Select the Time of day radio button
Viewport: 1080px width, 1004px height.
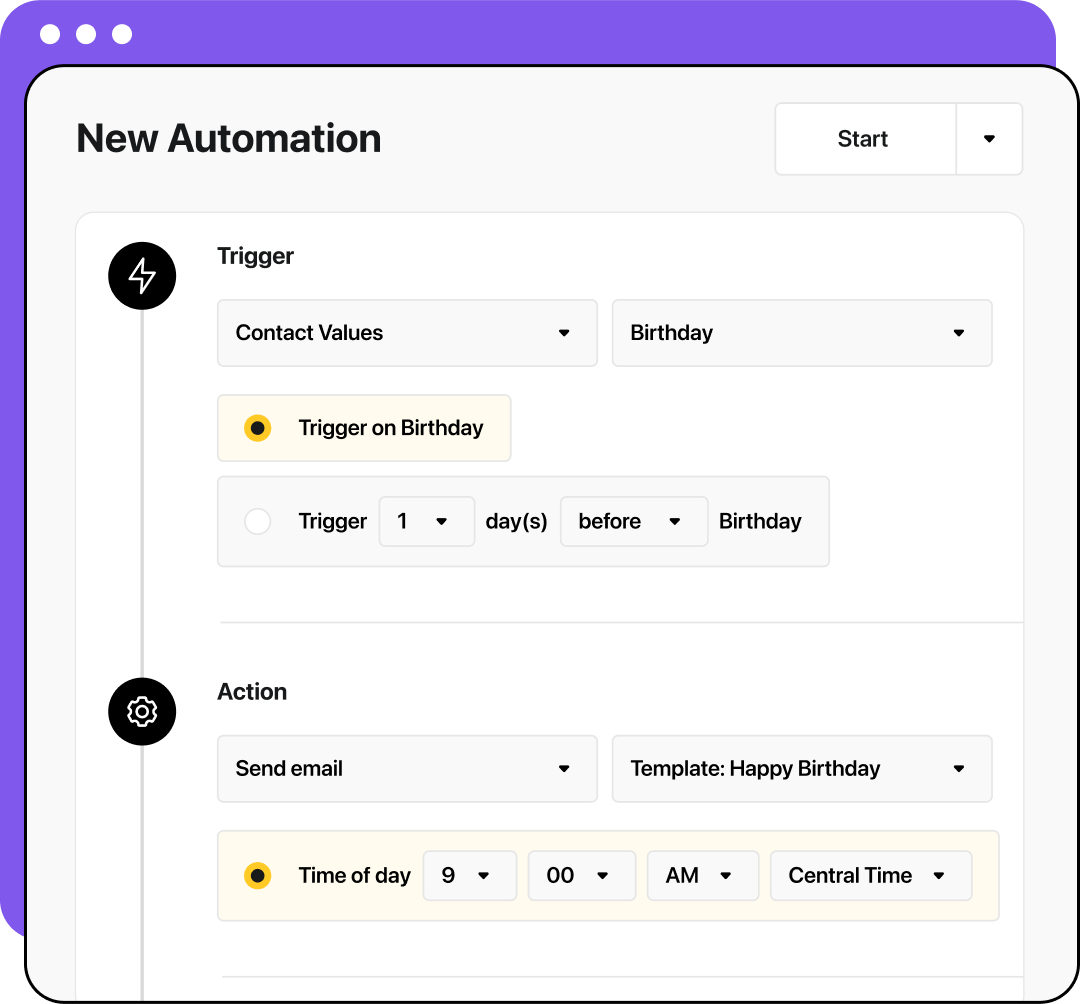pos(258,876)
